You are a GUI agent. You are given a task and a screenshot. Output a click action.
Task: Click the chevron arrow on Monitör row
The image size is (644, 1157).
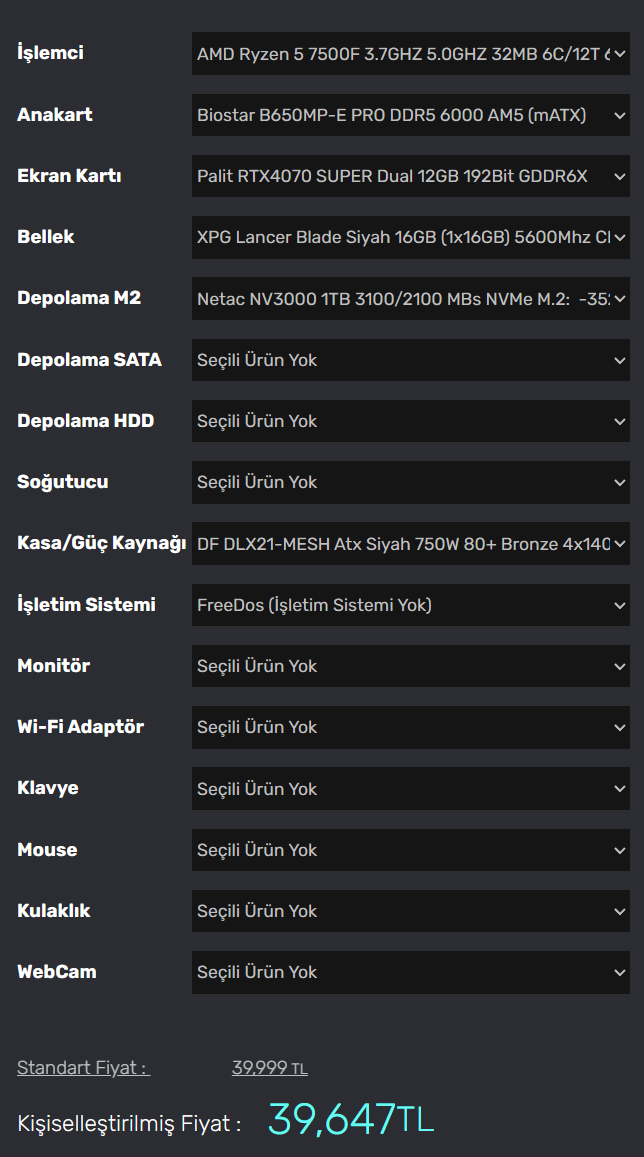[620, 666]
